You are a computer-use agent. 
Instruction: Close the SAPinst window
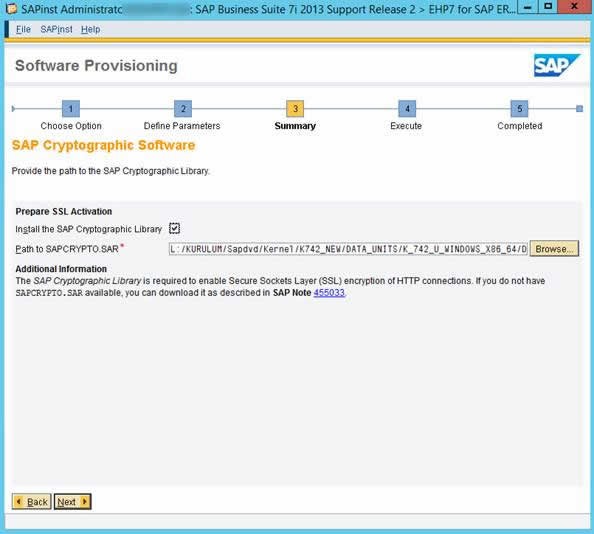575,7
